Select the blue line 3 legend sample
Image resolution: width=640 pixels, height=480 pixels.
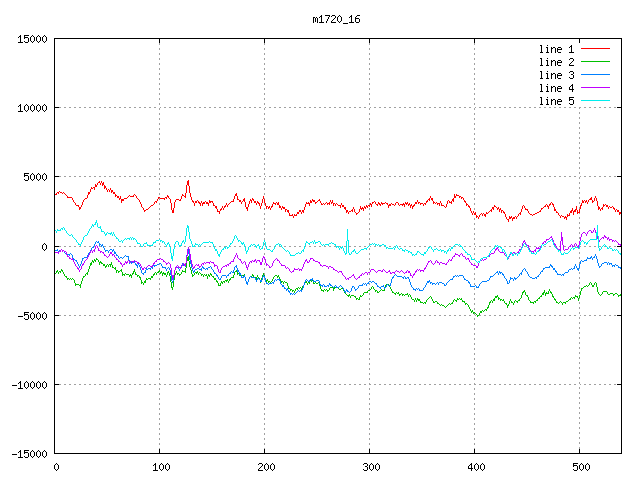point(596,75)
